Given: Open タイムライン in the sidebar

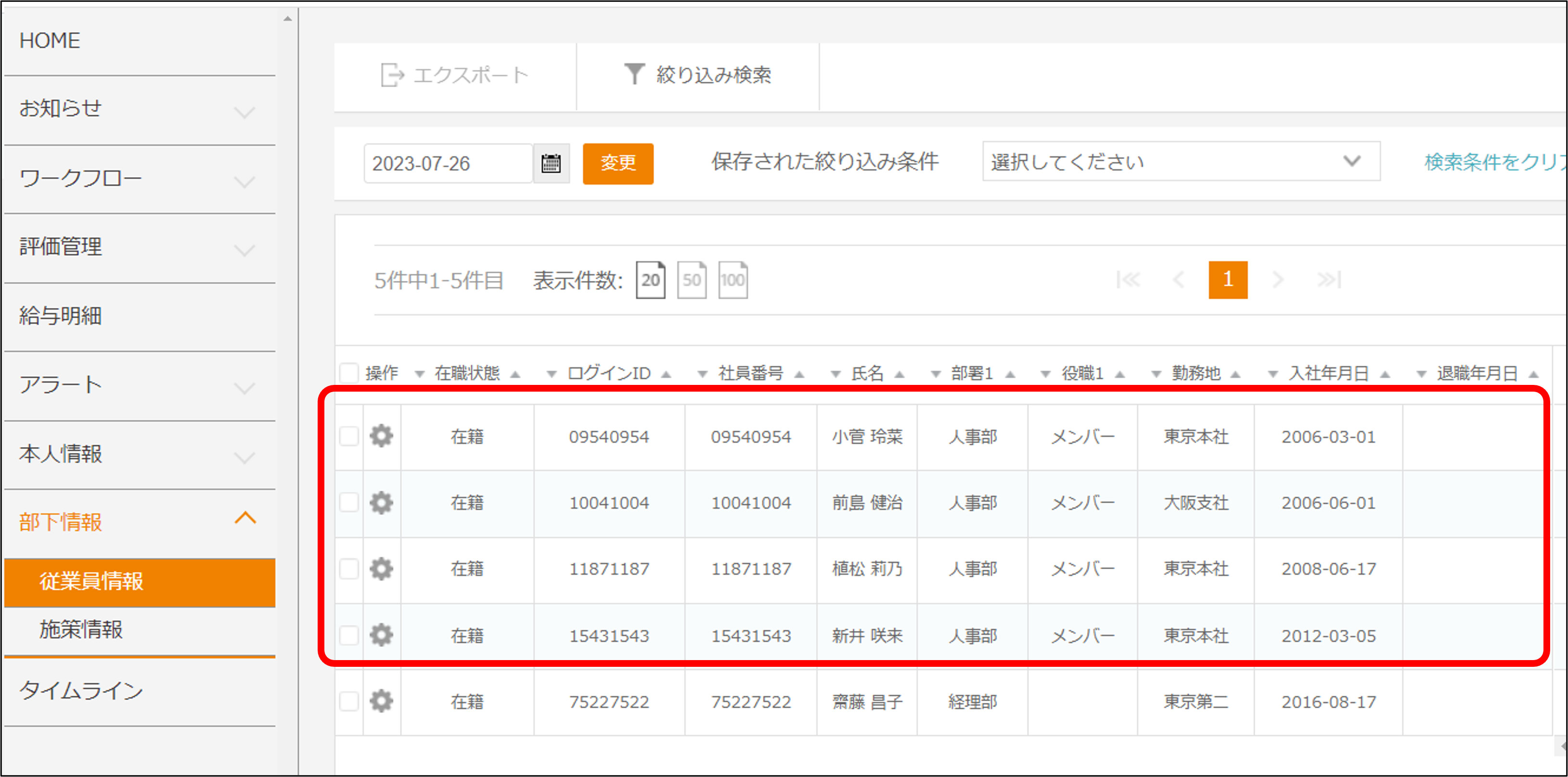Looking at the screenshot, I should [x=81, y=690].
